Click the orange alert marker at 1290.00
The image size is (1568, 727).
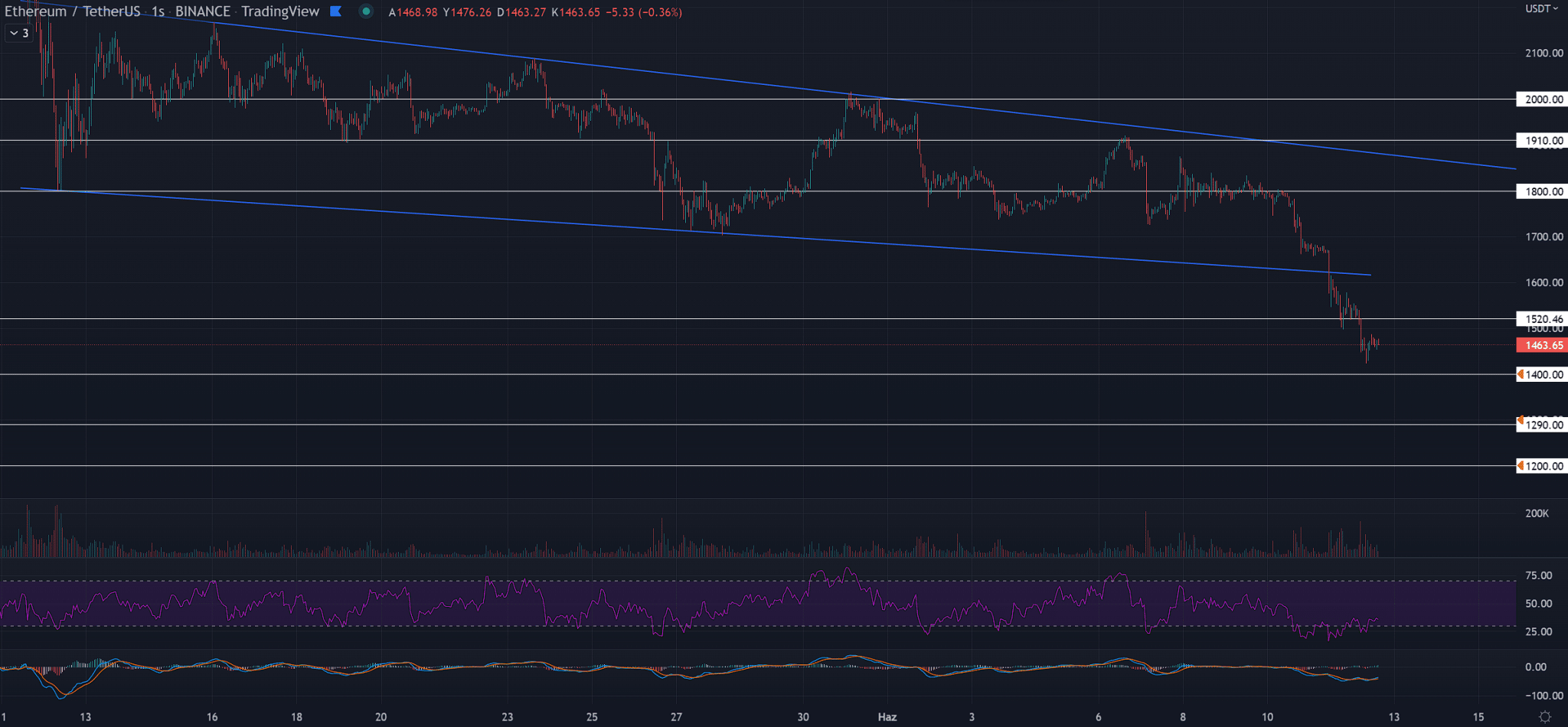(1521, 421)
